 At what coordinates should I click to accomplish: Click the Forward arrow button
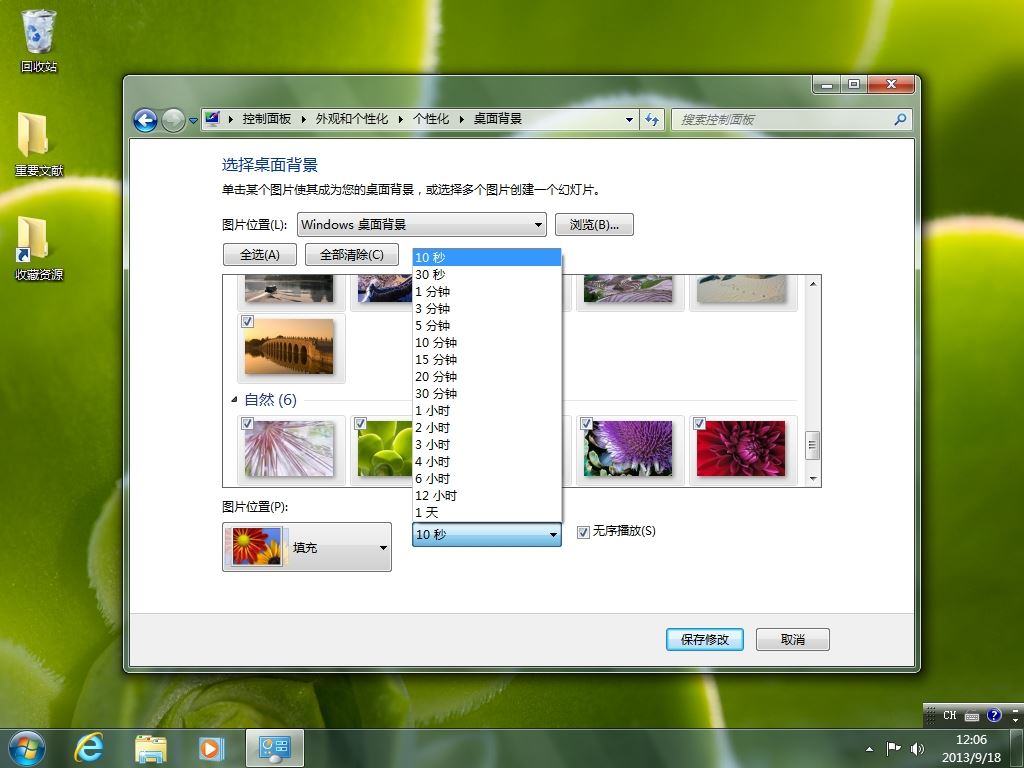173,120
